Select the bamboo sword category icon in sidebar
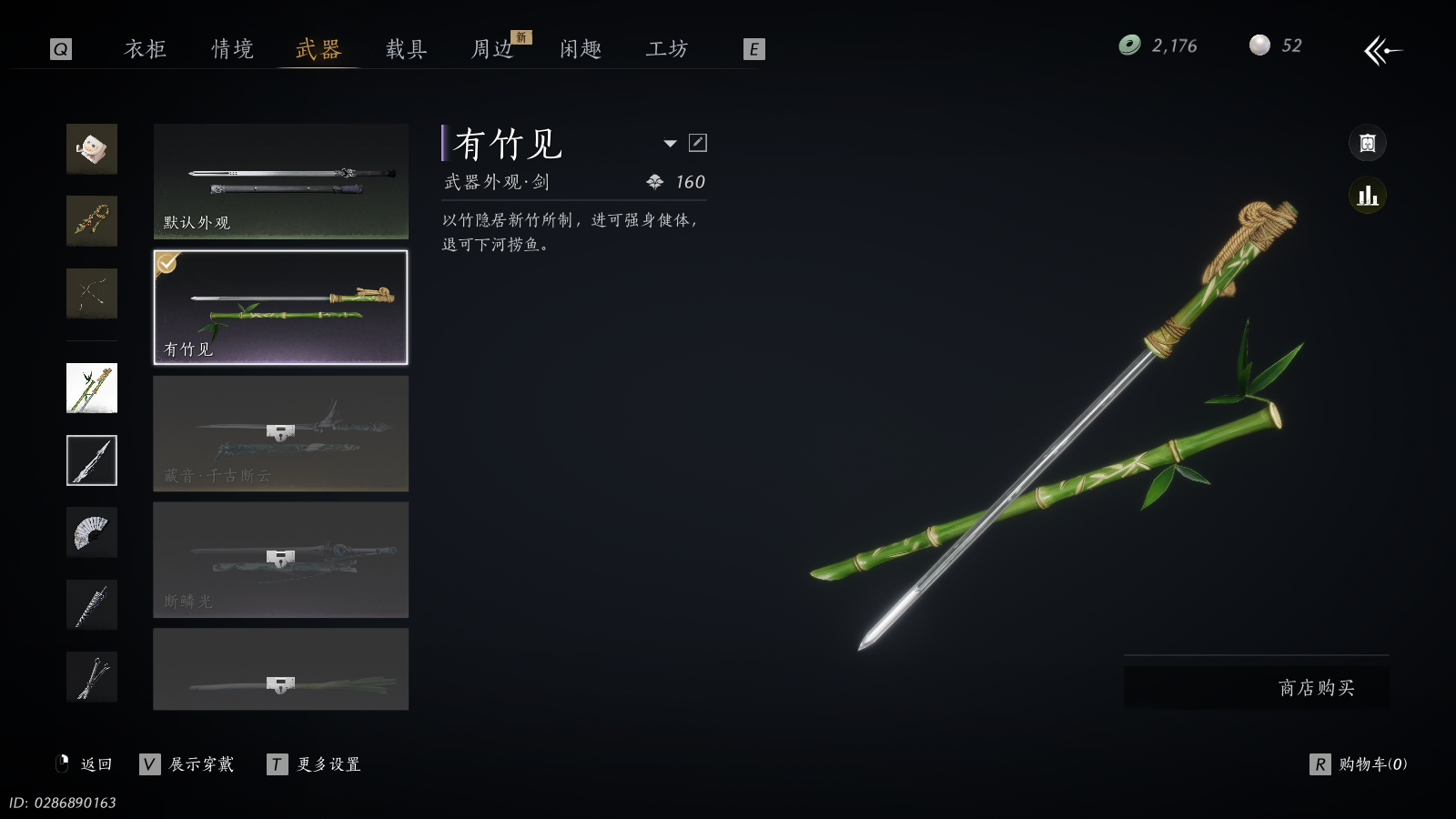 [x=92, y=388]
